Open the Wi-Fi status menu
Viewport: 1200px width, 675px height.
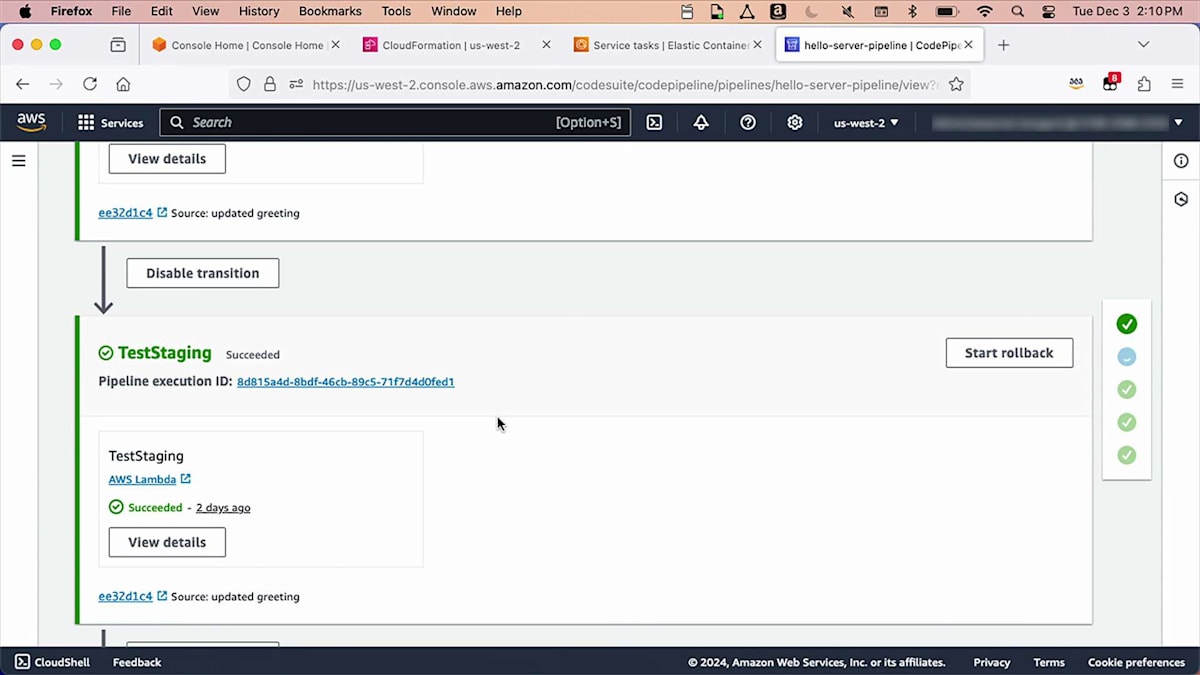[985, 12]
